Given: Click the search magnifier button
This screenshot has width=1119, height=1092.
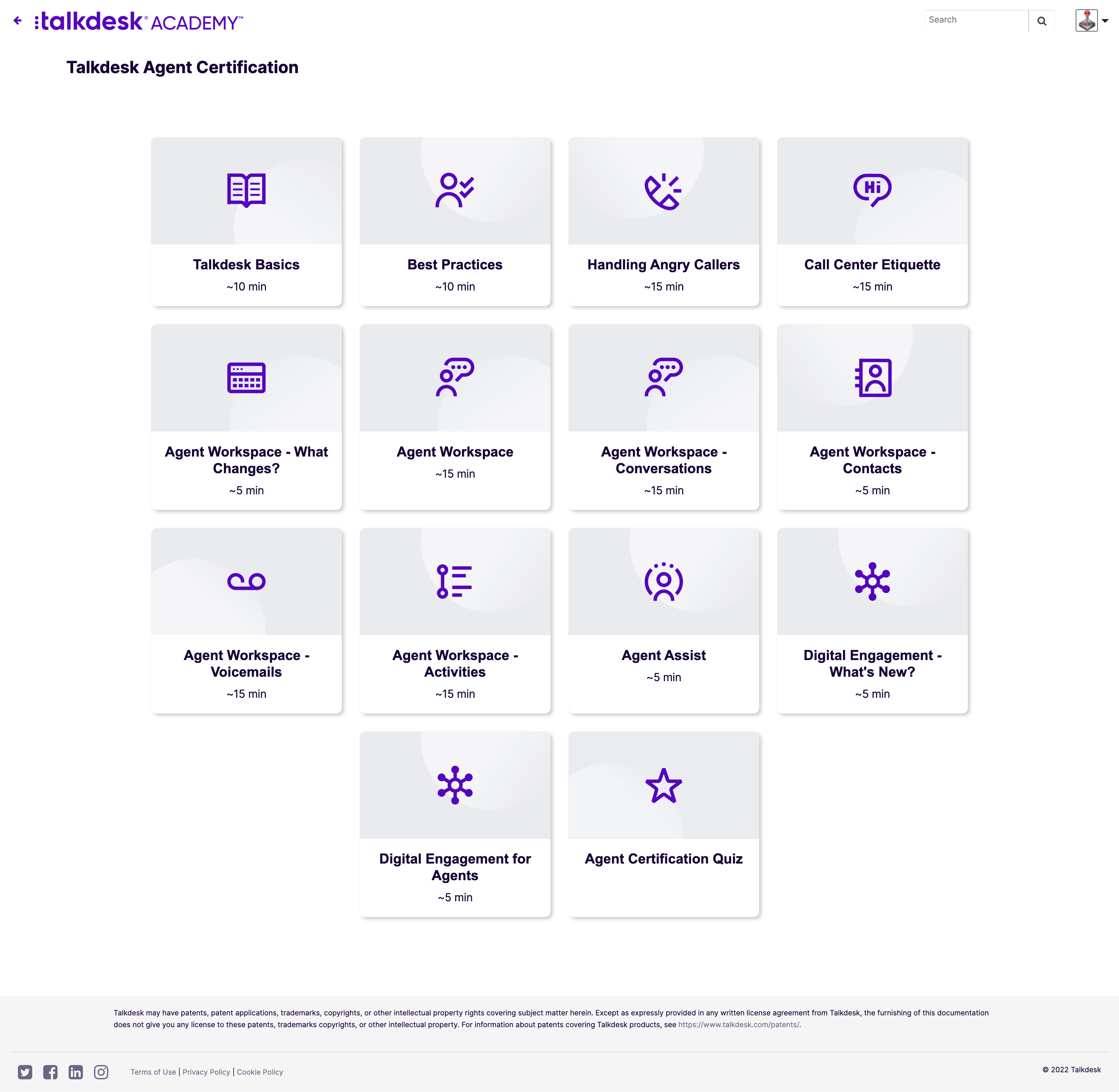Looking at the screenshot, I should 1042,21.
